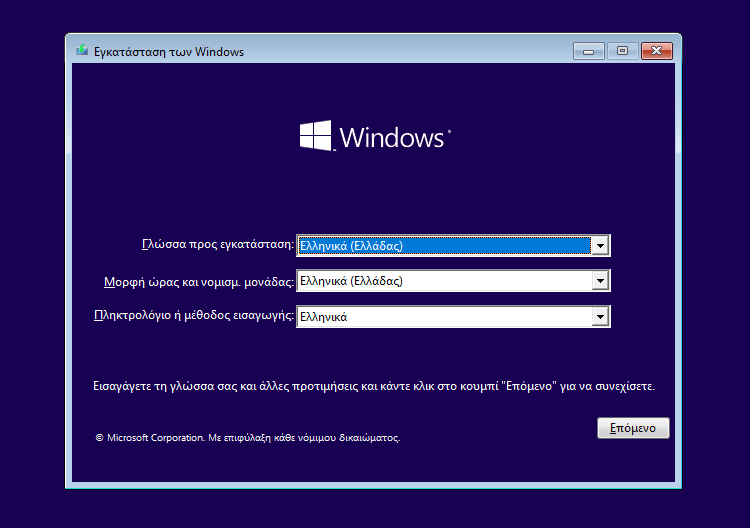Minimize the Εγκατάσταση των Windows window
The width and height of the screenshot is (750, 528).
click(589, 51)
